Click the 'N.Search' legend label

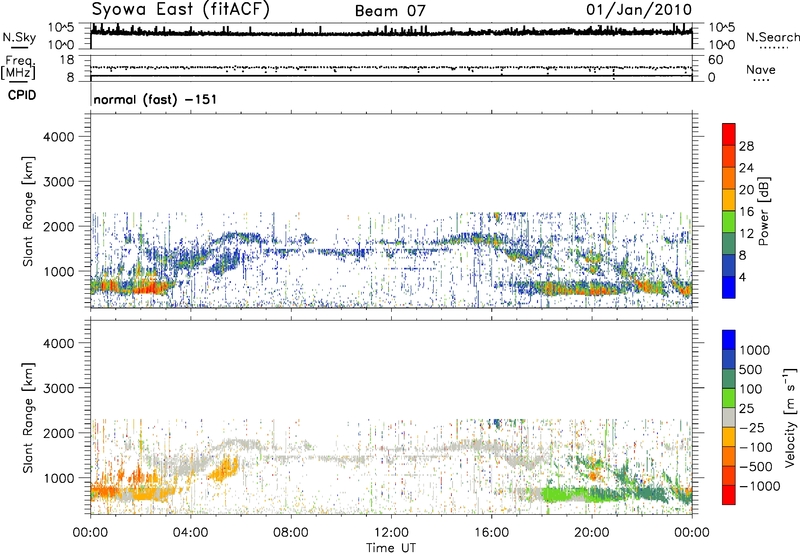click(772, 37)
